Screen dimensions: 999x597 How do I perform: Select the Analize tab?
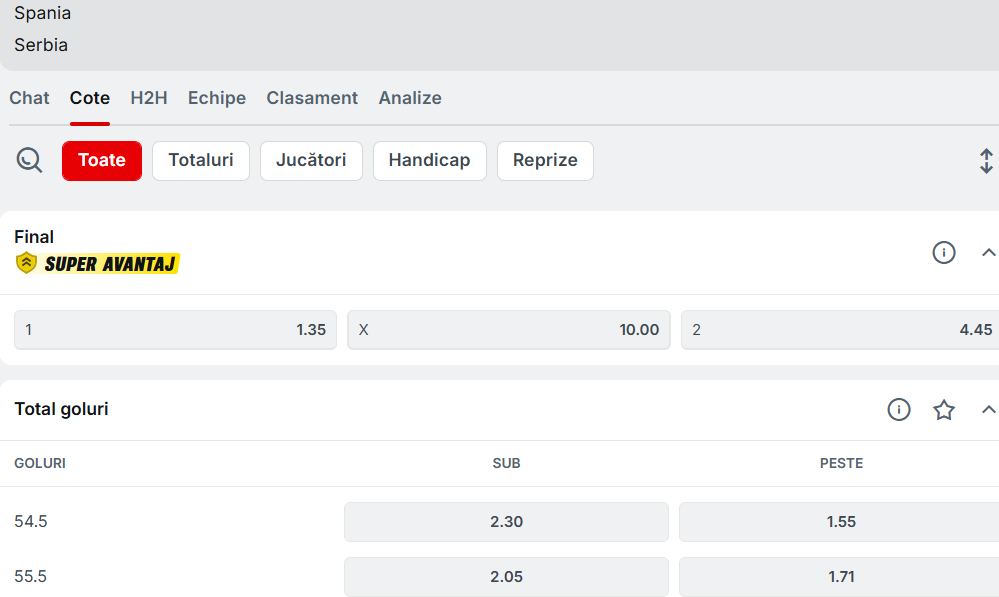click(410, 98)
